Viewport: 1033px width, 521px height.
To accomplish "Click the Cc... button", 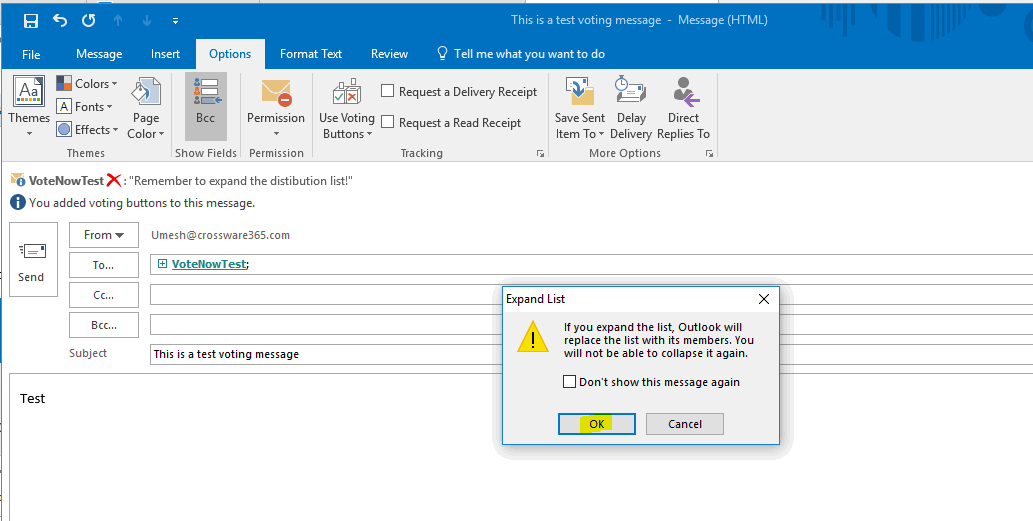I will tap(104, 295).
